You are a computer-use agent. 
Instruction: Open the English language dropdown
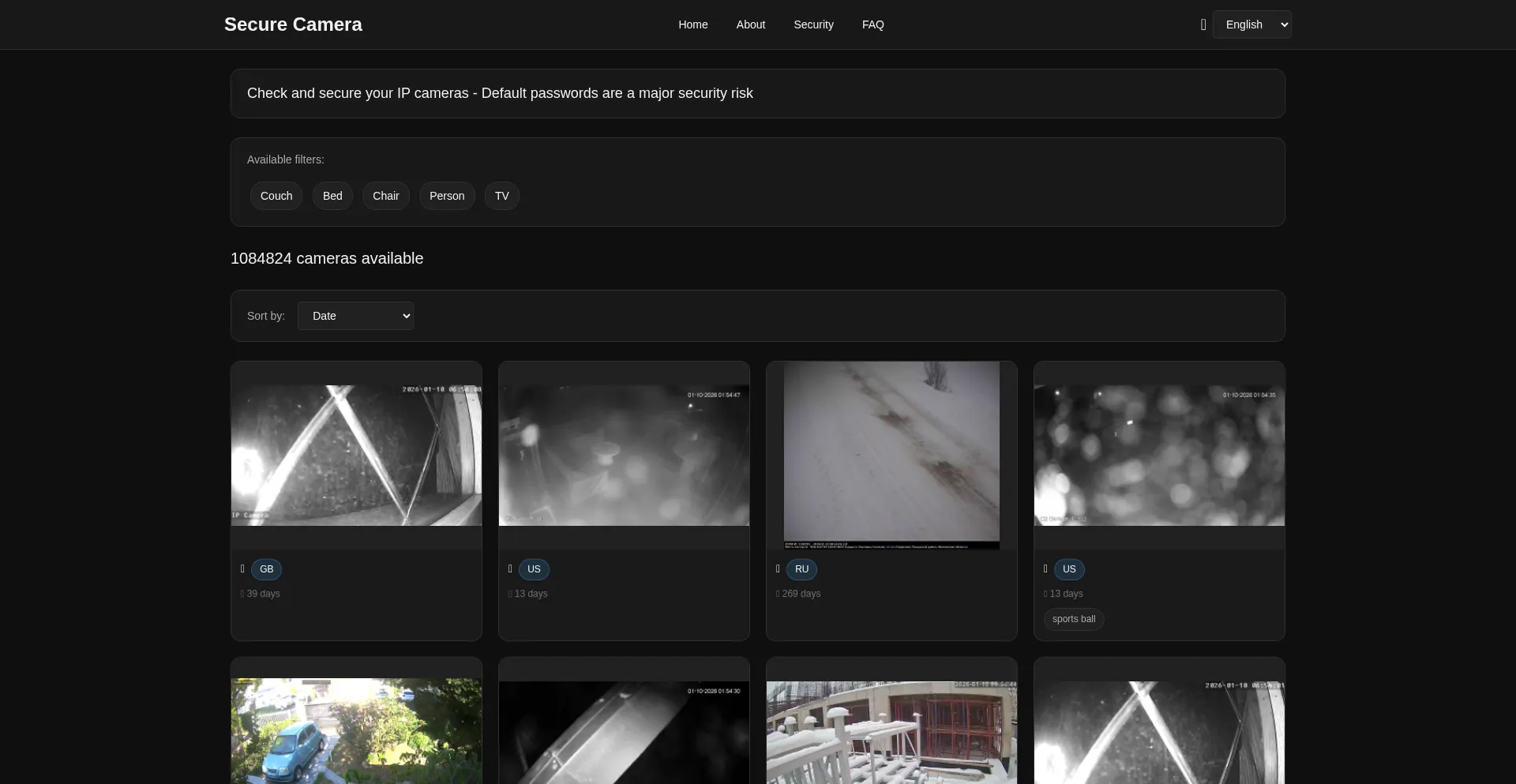pos(1252,24)
